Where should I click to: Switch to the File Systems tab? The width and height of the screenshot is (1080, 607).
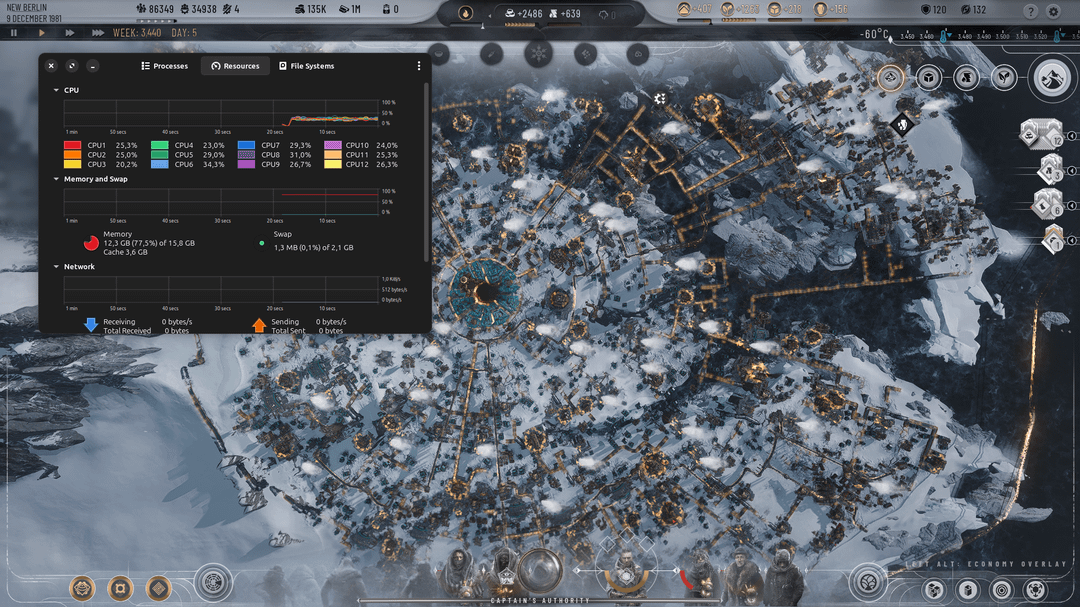307,66
